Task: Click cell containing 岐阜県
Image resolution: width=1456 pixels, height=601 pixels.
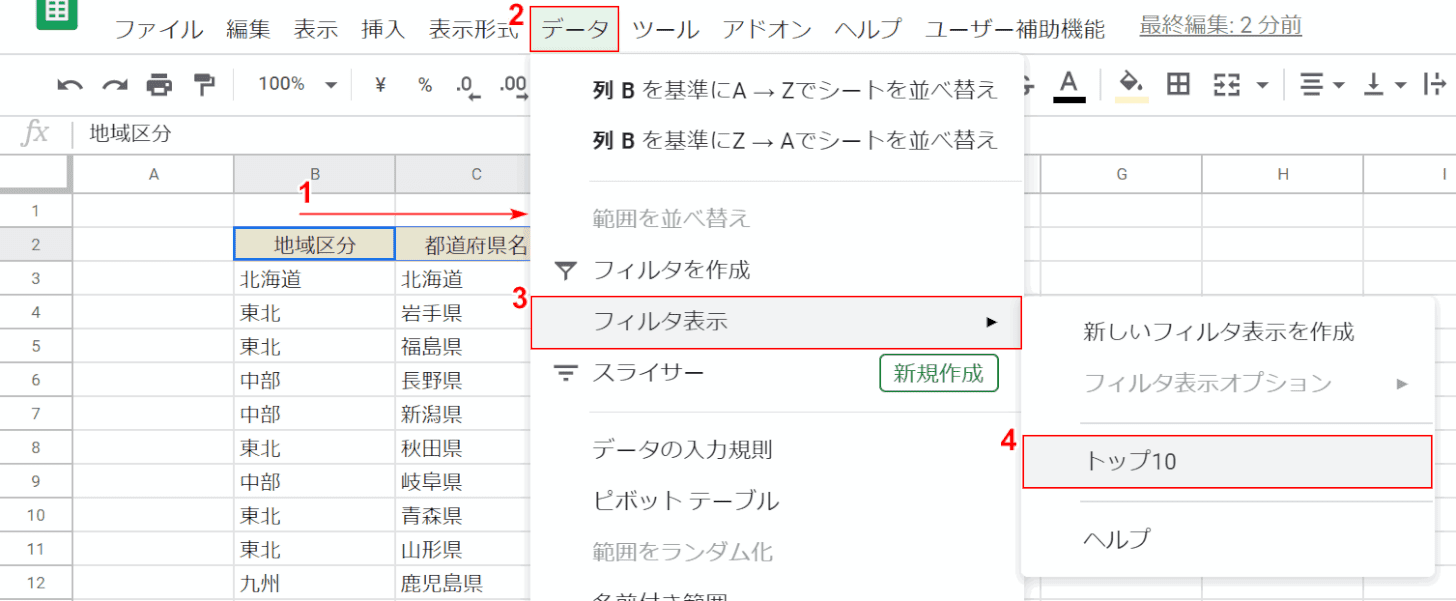Action: point(463,482)
